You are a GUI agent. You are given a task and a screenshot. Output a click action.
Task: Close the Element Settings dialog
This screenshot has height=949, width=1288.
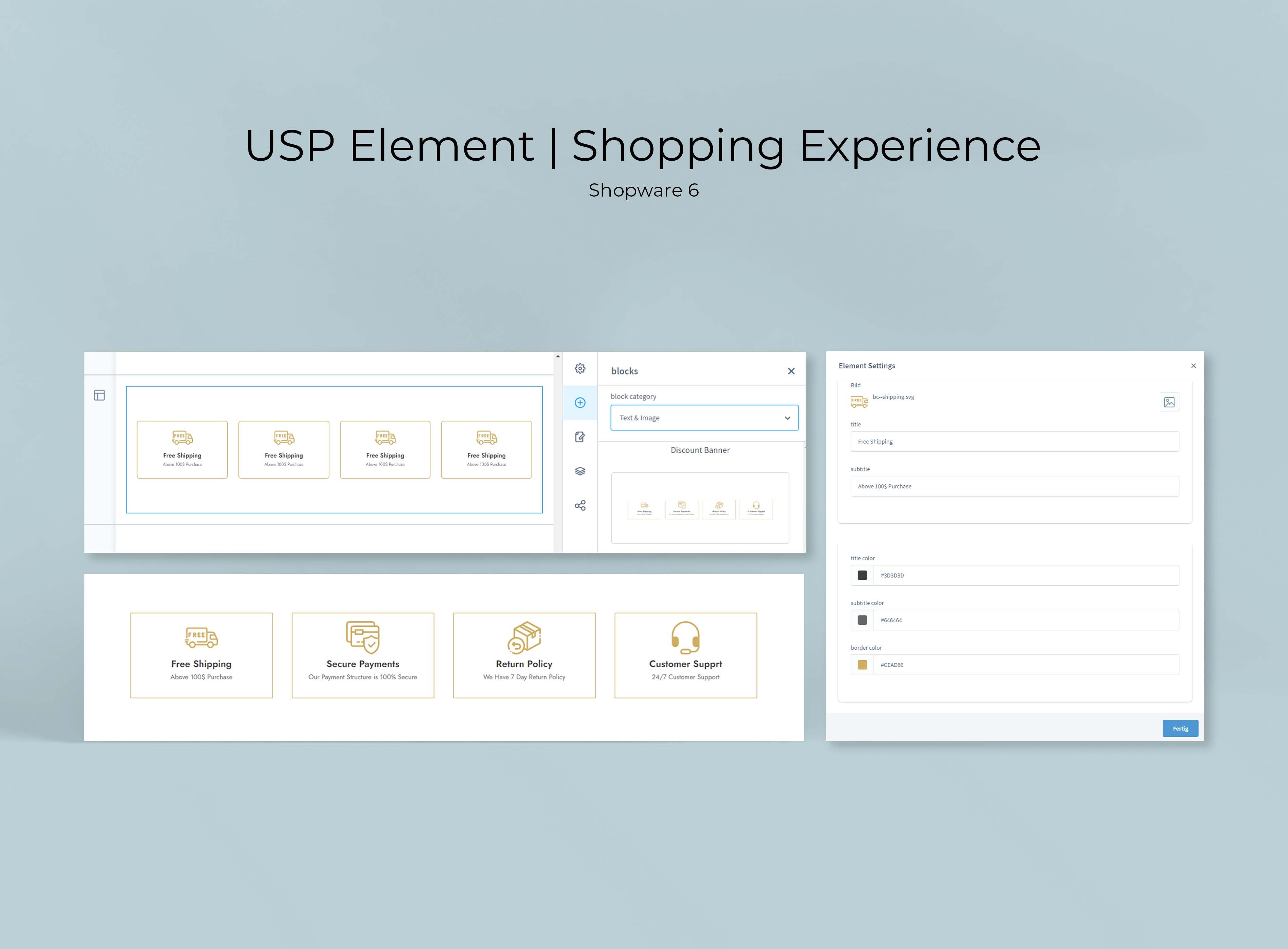[x=1193, y=366]
